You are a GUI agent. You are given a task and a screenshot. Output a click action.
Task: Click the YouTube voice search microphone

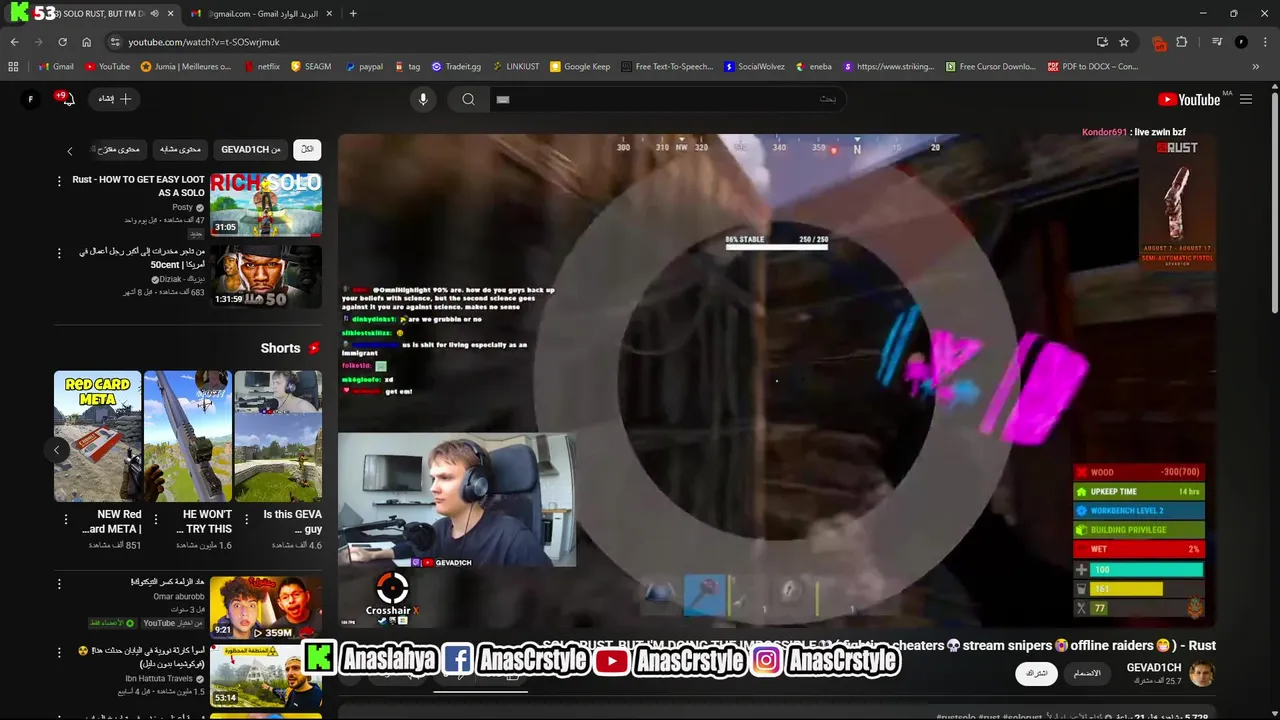423,99
